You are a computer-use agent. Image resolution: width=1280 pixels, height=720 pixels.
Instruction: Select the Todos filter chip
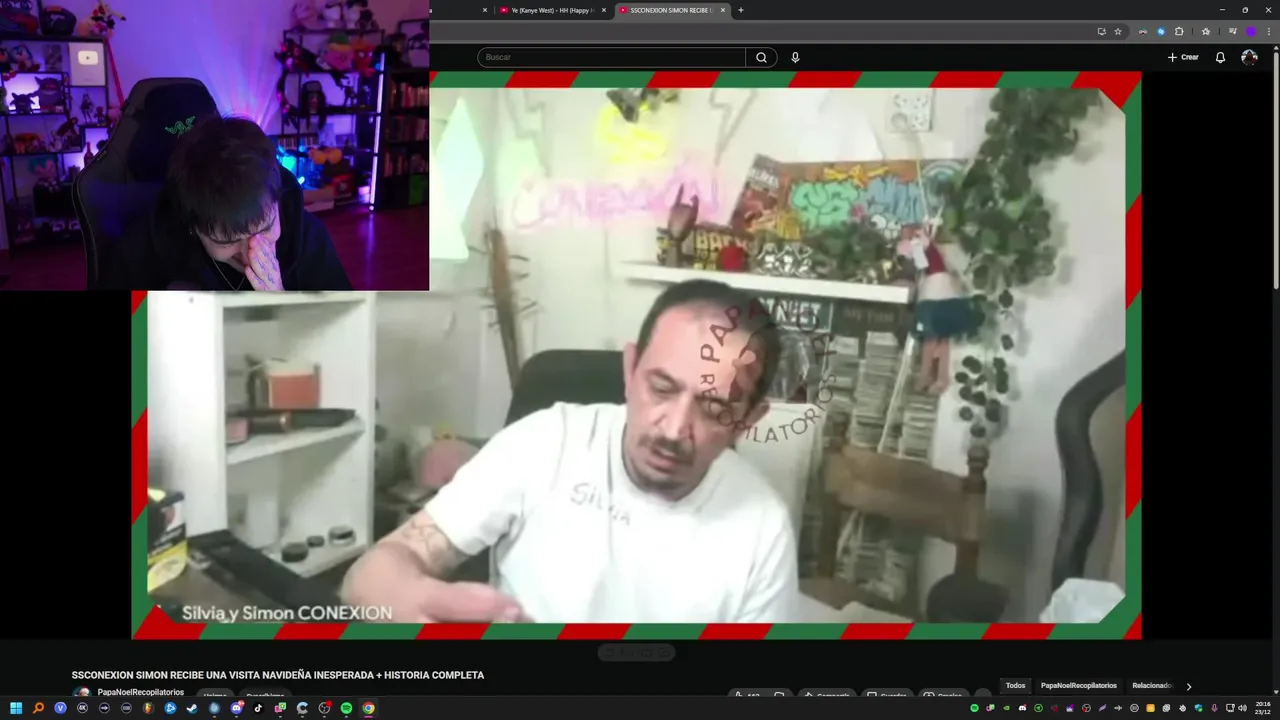tap(1015, 686)
